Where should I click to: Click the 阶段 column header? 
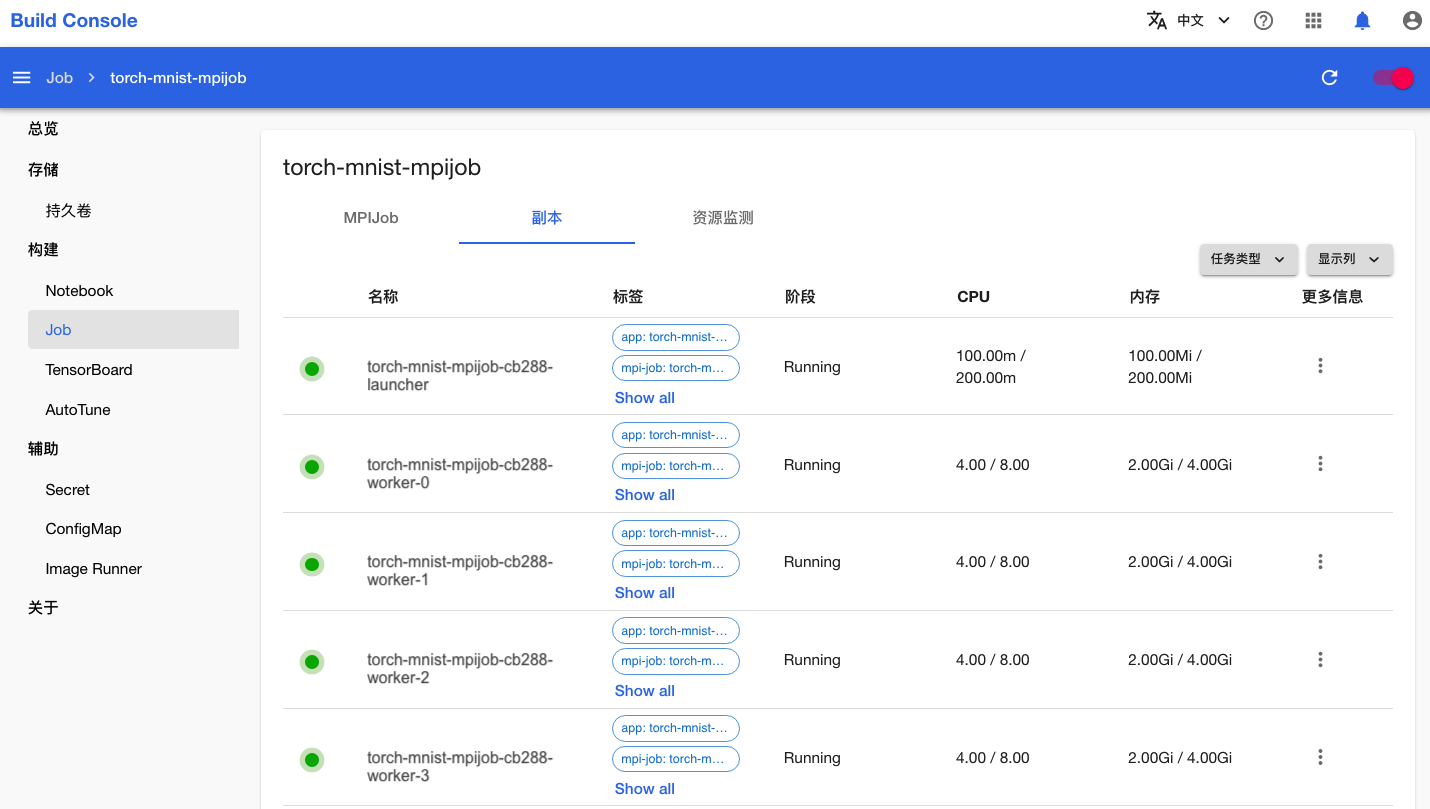click(800, 297)
